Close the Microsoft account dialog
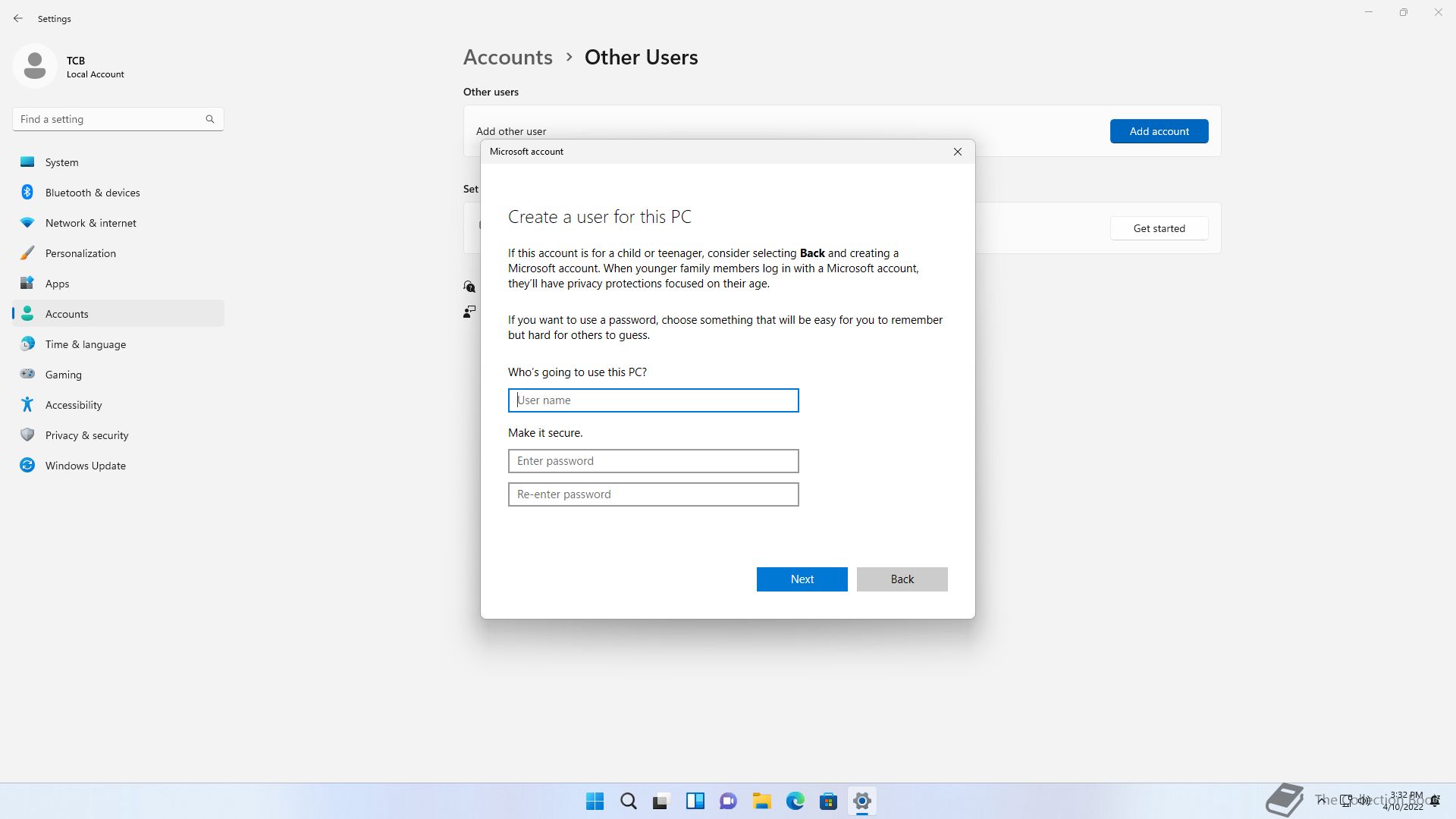The width and height of the screenshot is (1456, 819). coord(958,152)
